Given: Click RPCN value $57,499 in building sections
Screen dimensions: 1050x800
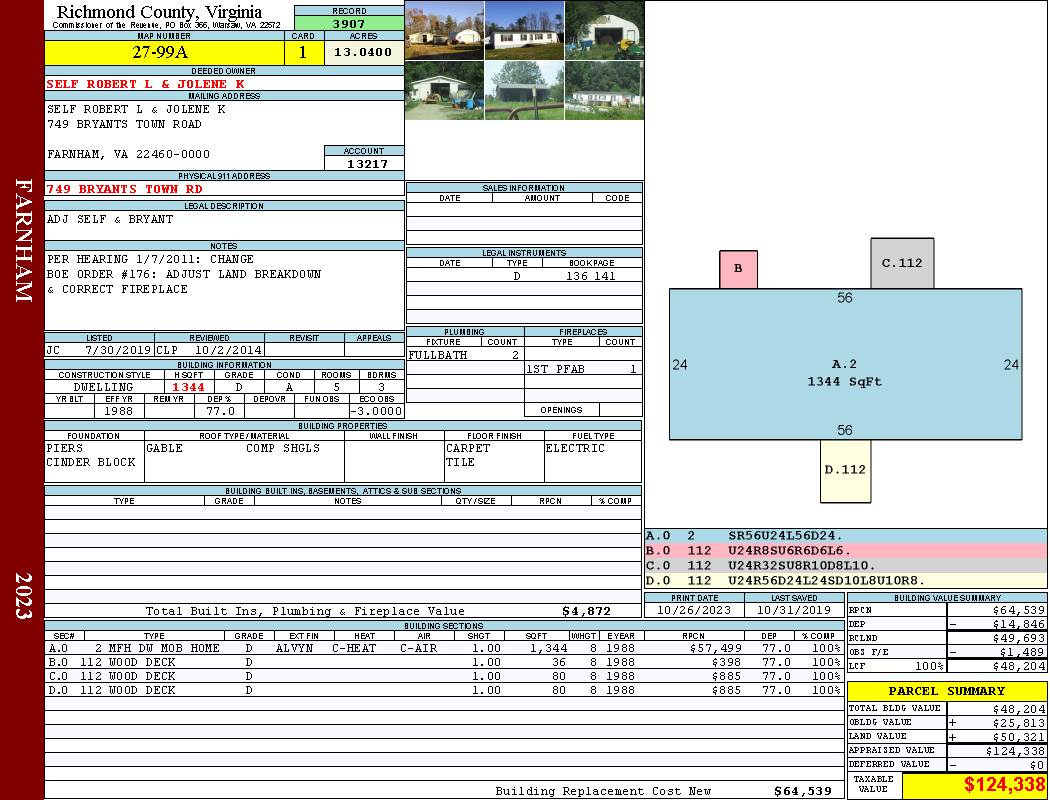Looking at the screenshot, I should click(715, 648).
